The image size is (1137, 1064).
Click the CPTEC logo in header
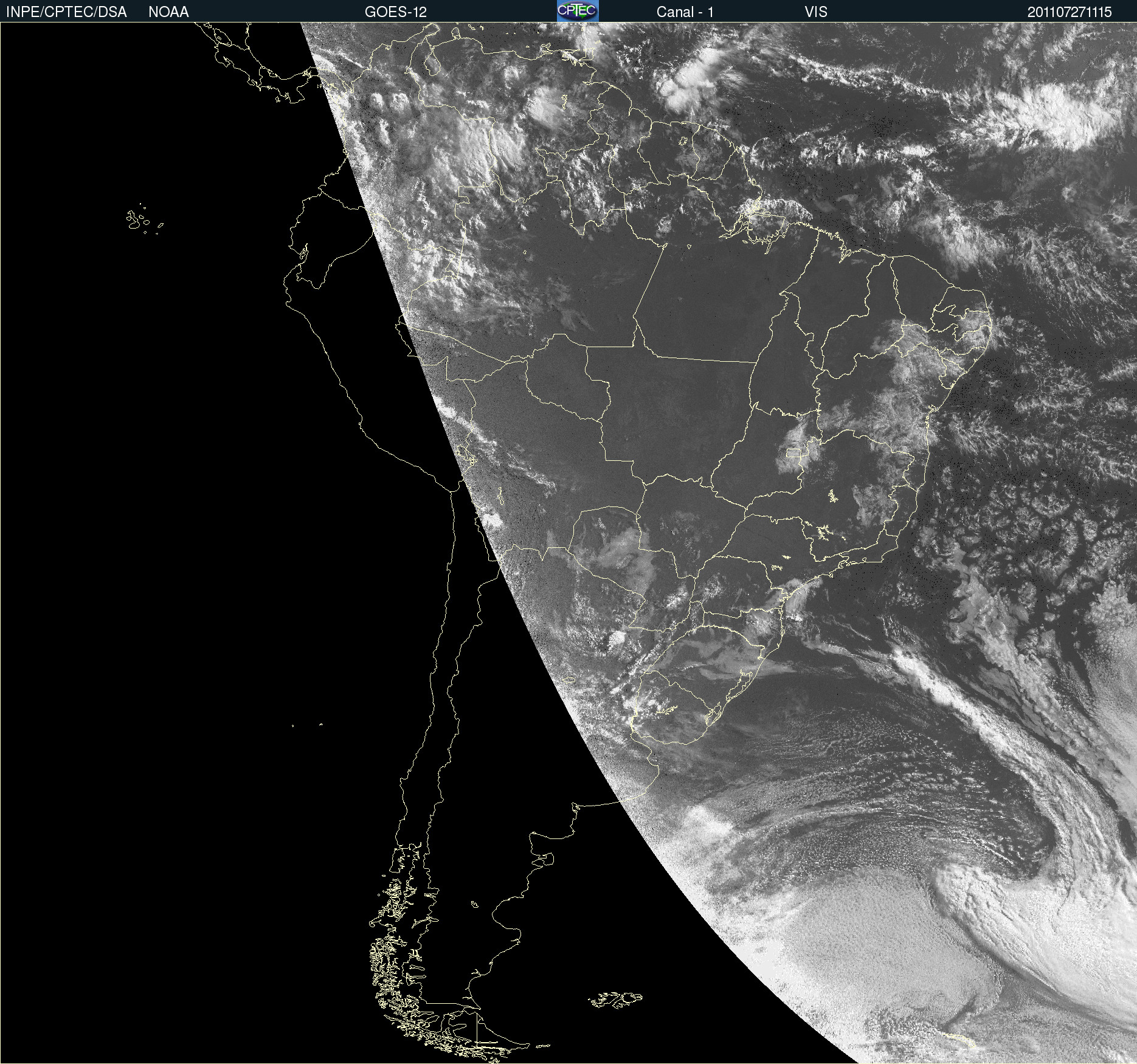[578, 11]
